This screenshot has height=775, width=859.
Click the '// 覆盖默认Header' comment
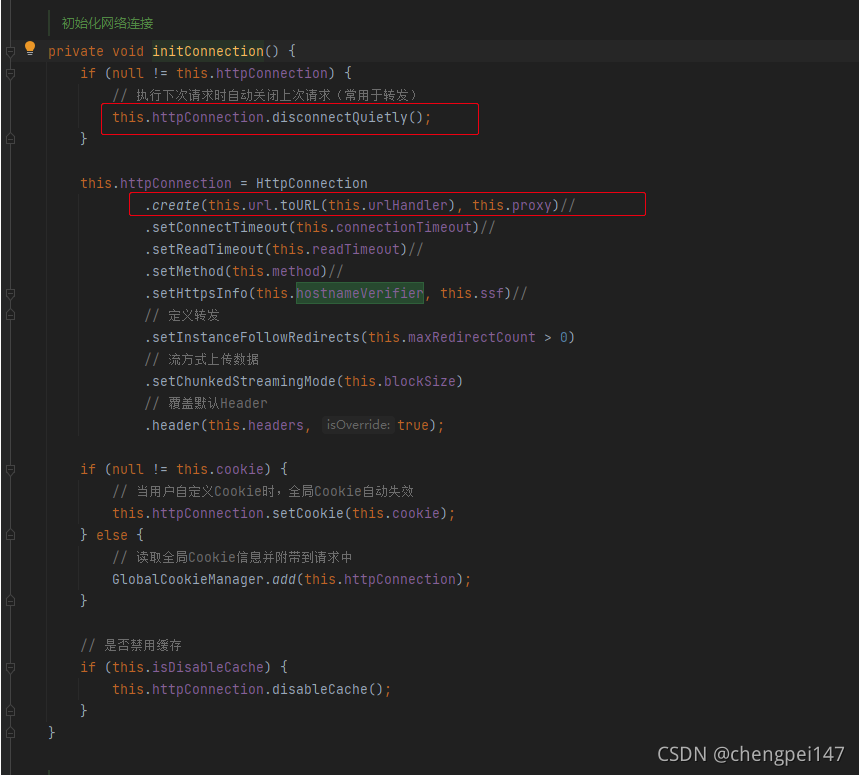pyautogui.click(x=206, y=404)
